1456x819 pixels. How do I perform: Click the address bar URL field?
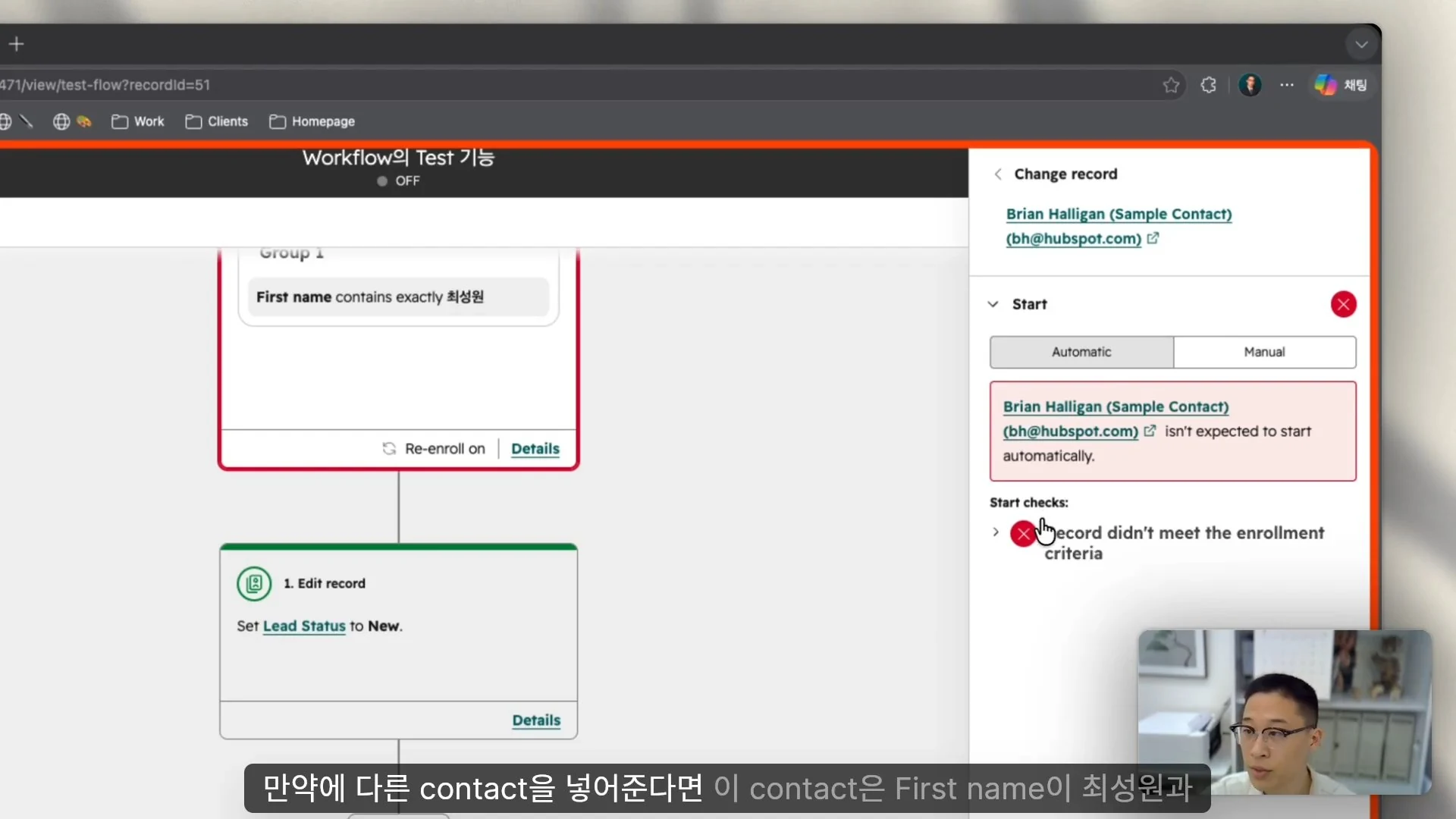576,85
